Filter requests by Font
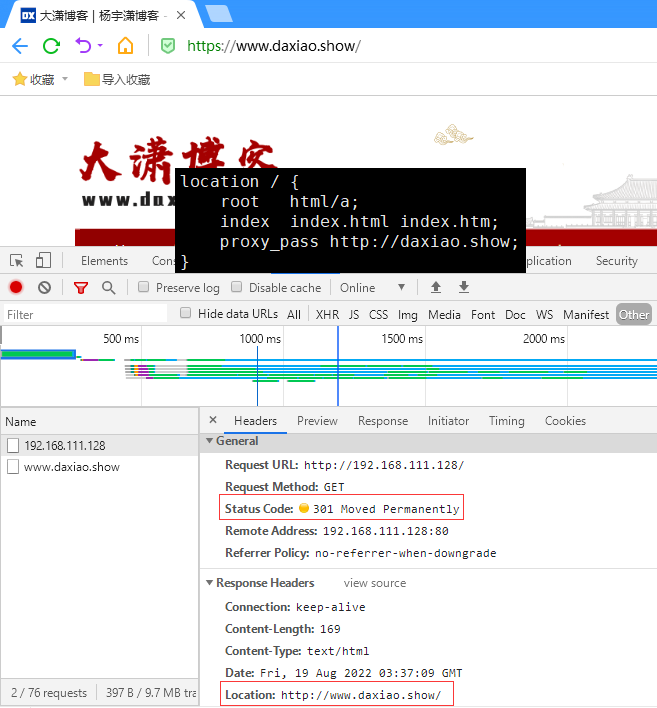This screenshot has height=708, width=657. click(x=483, y=315)
